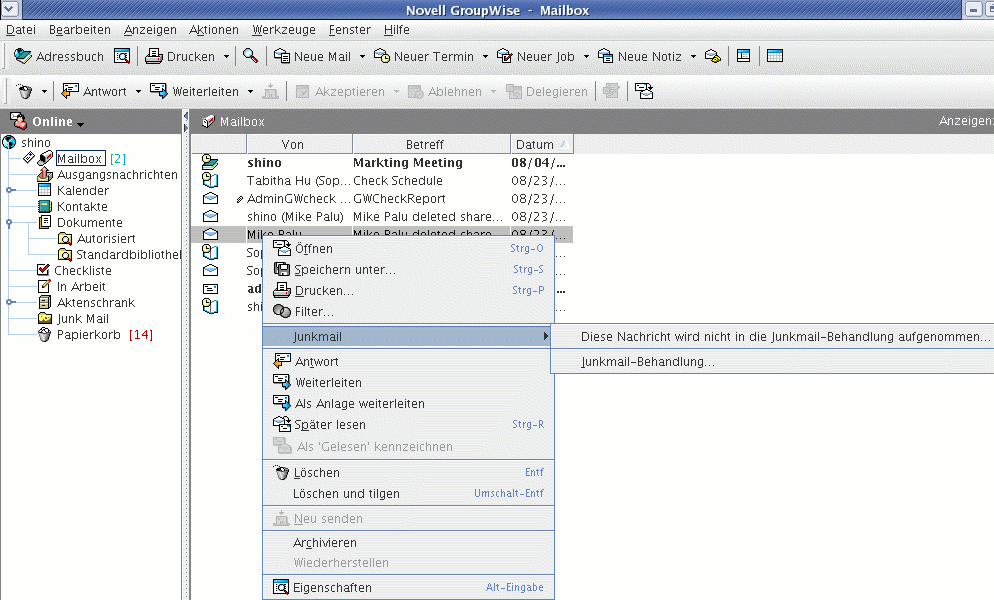Image resolution: width=994 pixels, height=600 pixels.
Task: Open the Drucken dropdown arrow
Action: (226, 56)
